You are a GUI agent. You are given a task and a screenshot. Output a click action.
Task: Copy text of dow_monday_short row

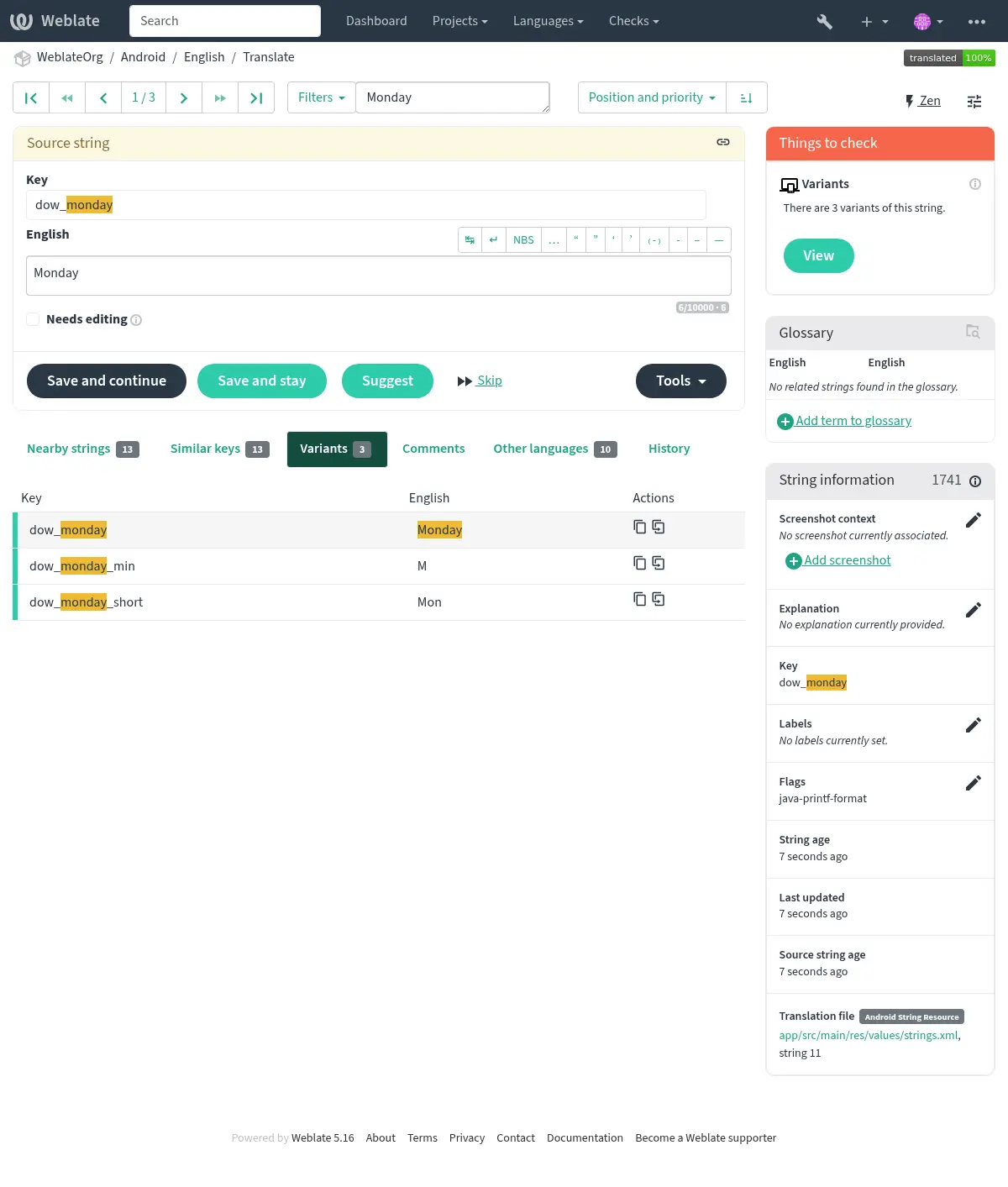point(639,599)
